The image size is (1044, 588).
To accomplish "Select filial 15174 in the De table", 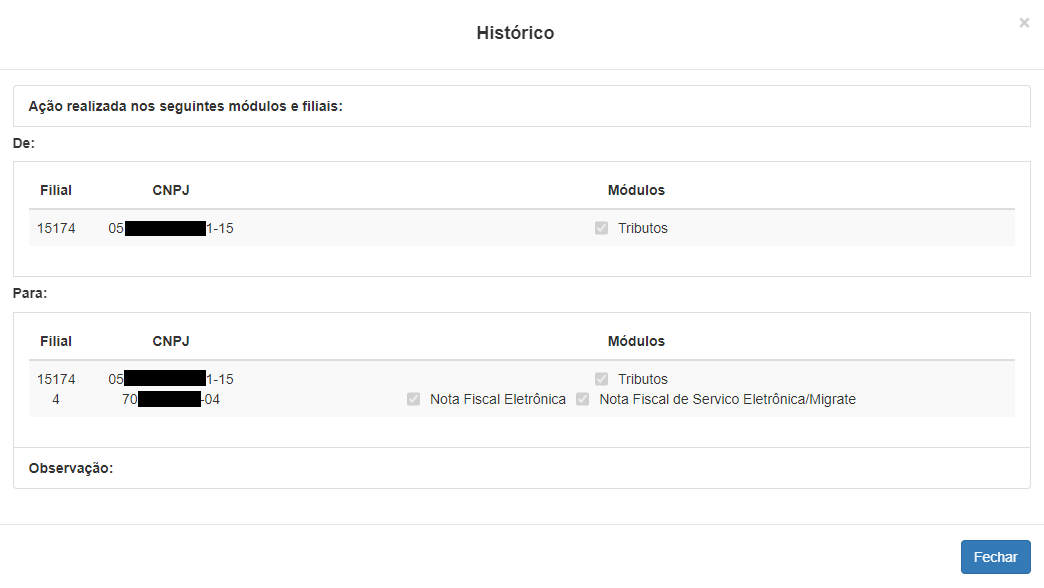I will (x=56, y=228).
